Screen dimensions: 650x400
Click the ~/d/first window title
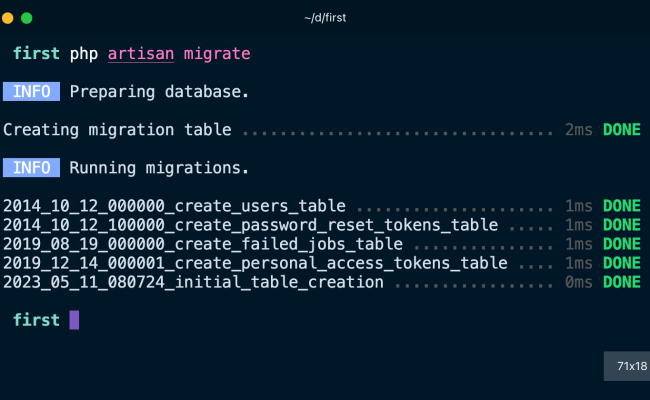pyautogui.click(x=325, y=18)
